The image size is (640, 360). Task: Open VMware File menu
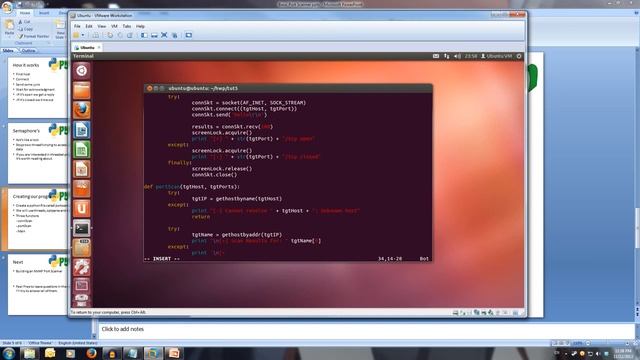point(77,26)
